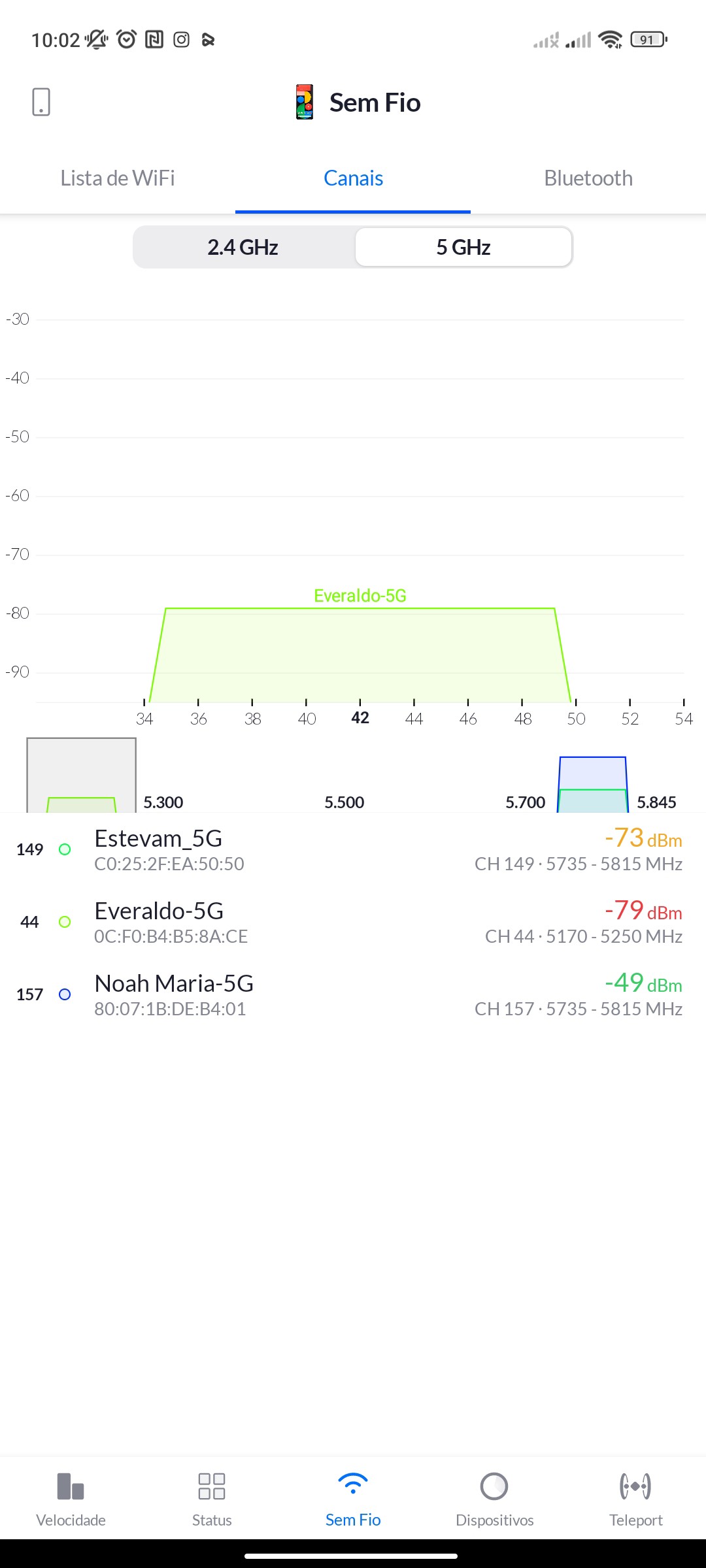Switch to 2.4 GHz band

(x=243, y=248)
